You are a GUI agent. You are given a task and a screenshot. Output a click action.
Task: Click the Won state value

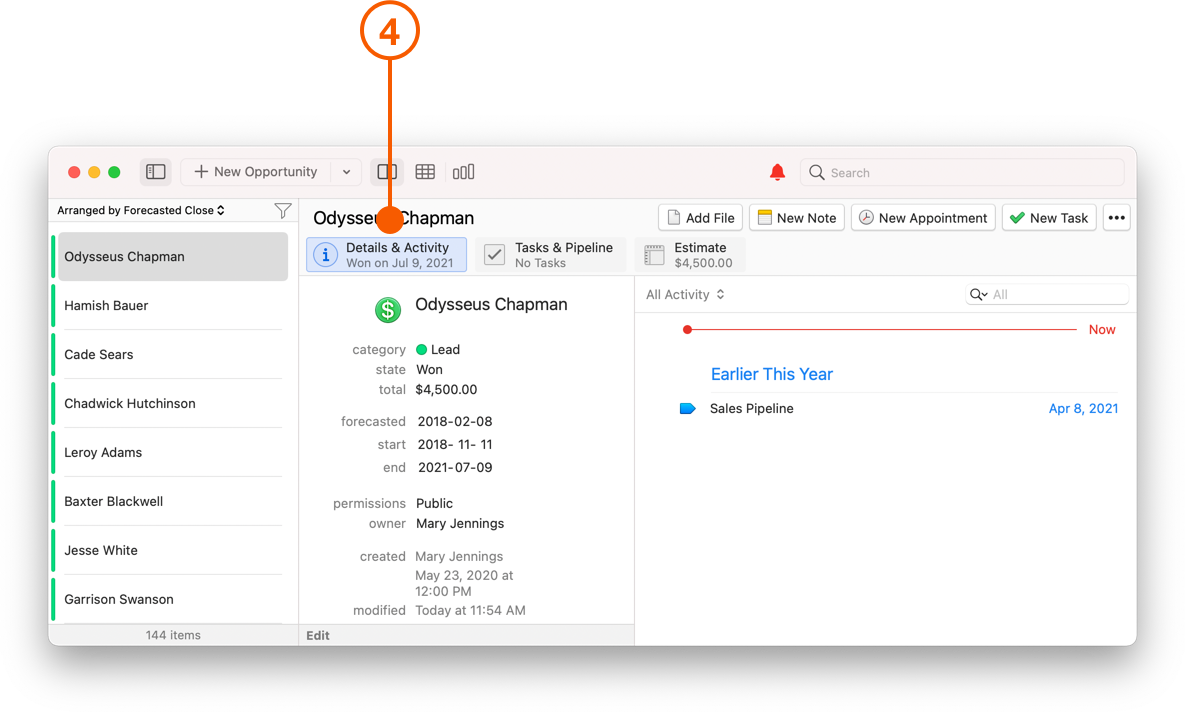point(430,370)
